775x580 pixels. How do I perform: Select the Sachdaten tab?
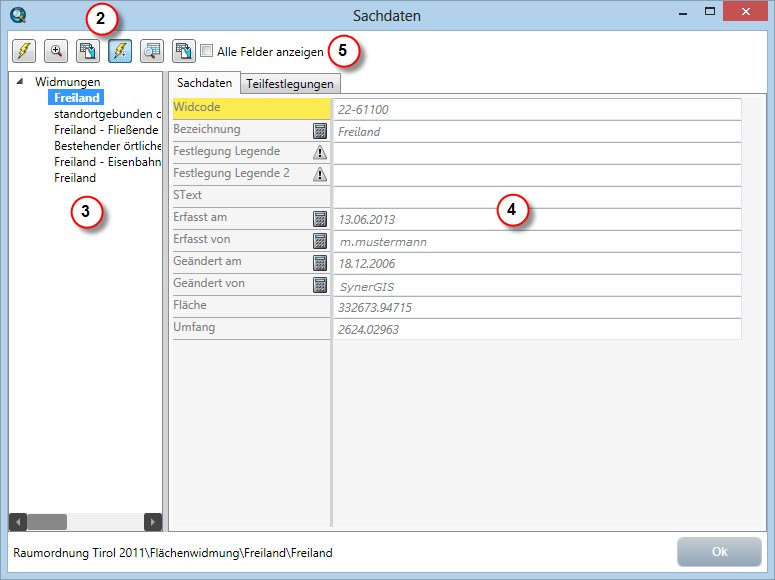(x=204, y=83)
